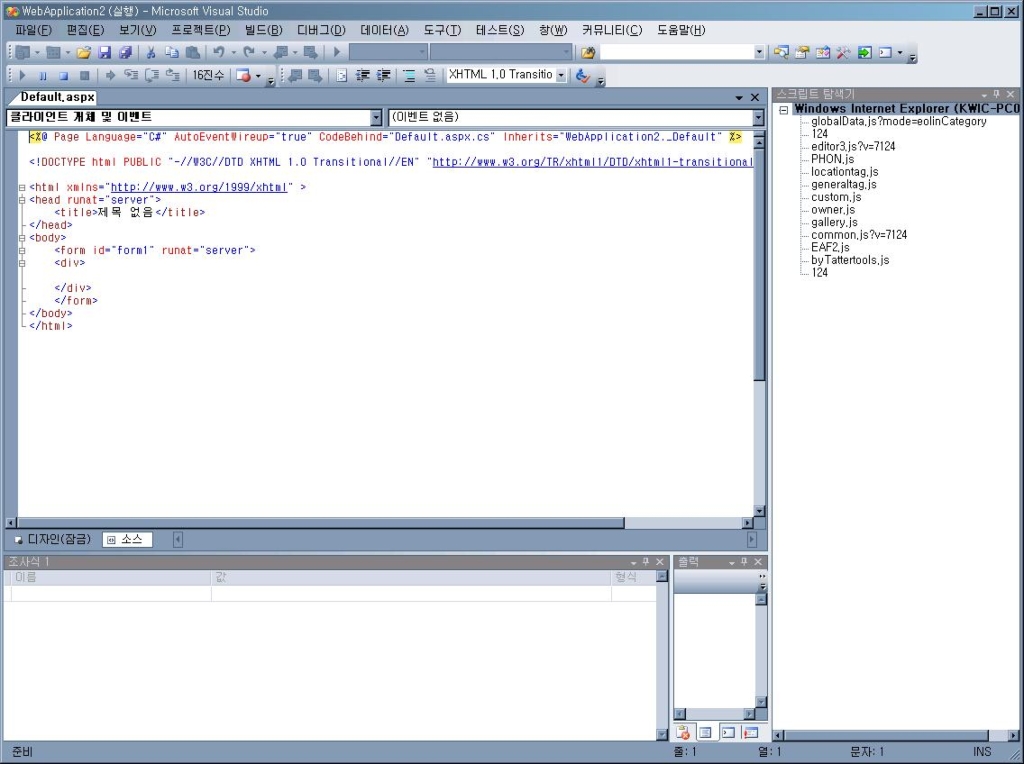The height and width of the screenshot is (764, 1024).
Task: Open the 디버그(D) menu
Action: click(x=321, y=30)
